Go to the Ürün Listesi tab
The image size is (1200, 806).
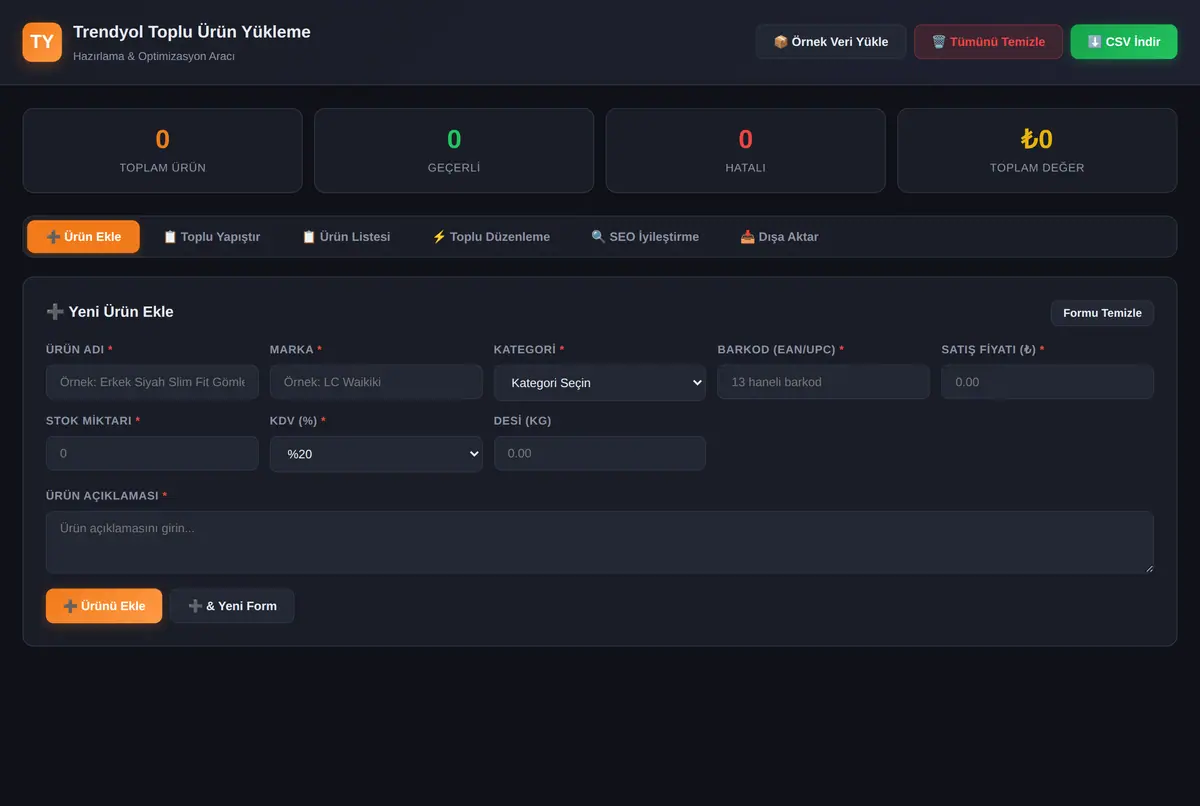[346, 237]
